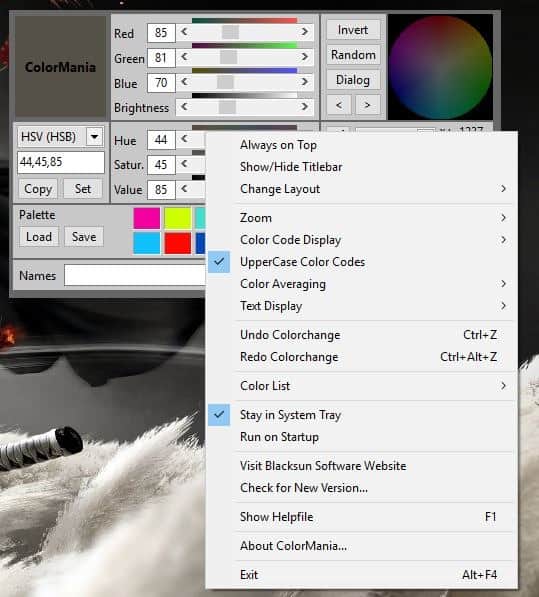Click the Red value input field
Viewport: 539px width, 597px height.
pos(161,33)
